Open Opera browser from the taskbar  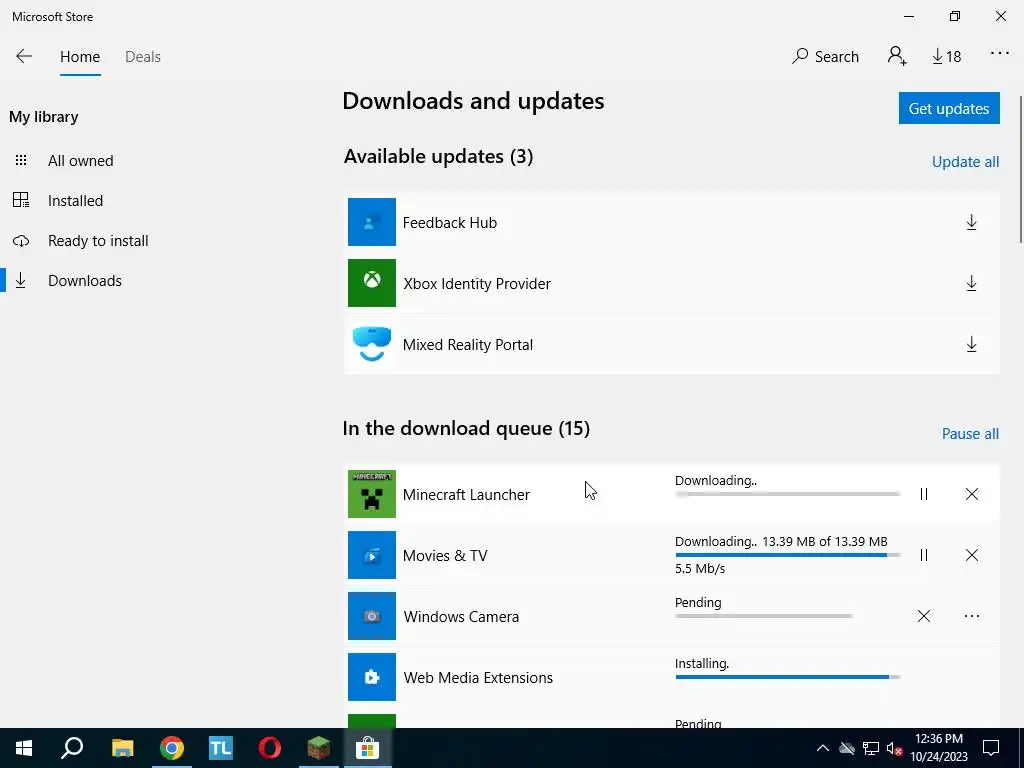270,748
